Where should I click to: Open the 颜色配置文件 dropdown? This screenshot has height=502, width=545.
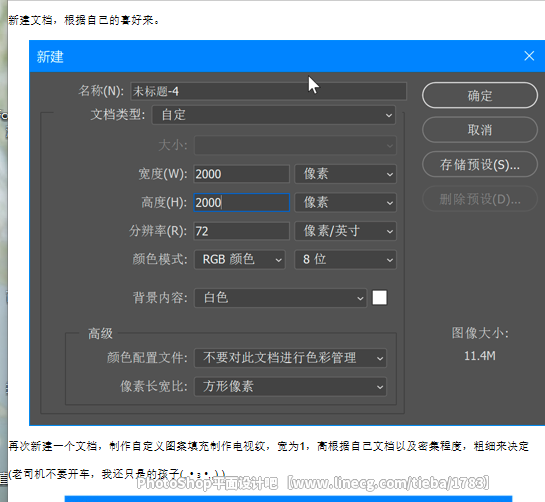(x=290, y=358)
